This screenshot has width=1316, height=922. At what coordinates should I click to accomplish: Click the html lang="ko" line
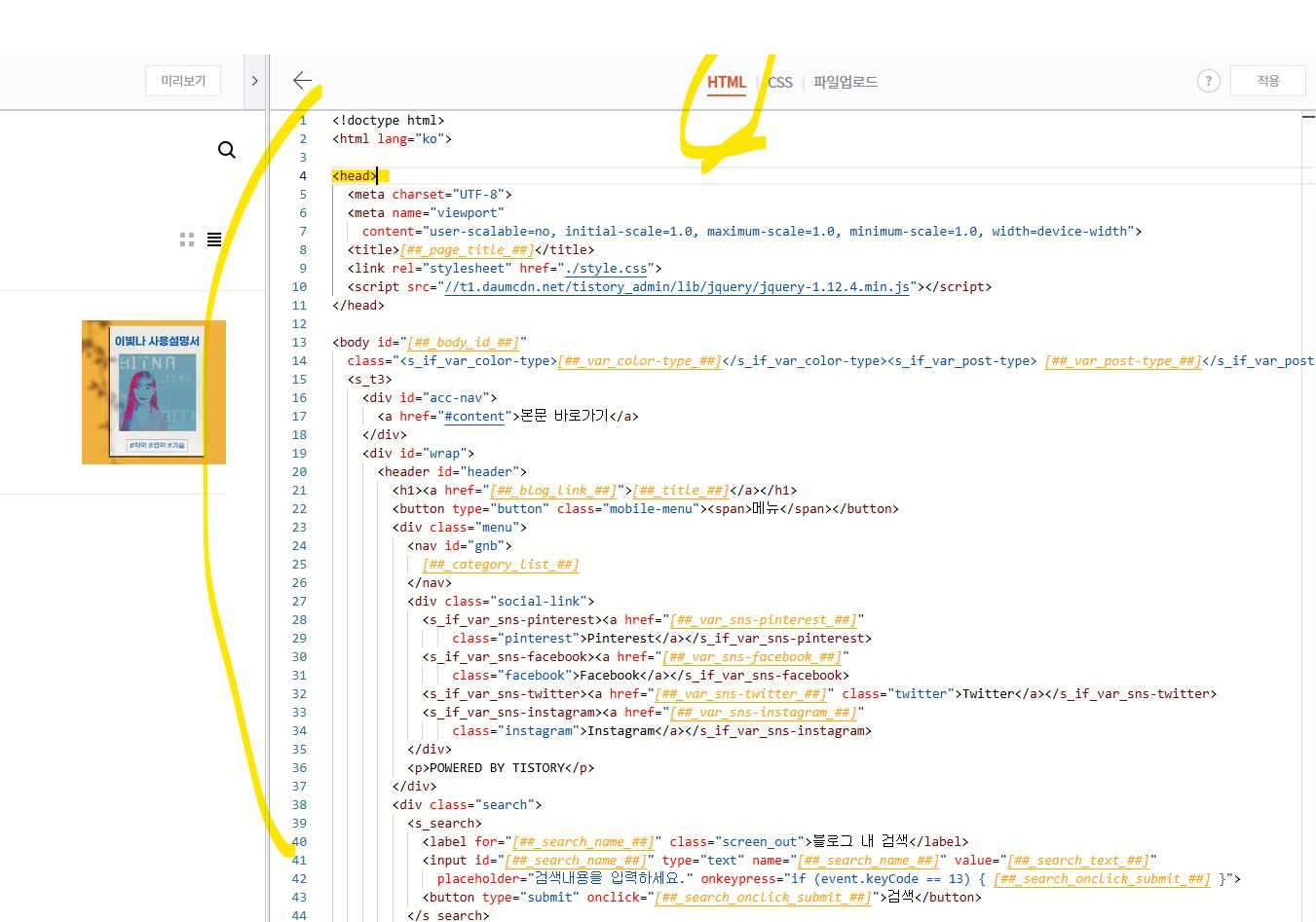coord(392,138)
